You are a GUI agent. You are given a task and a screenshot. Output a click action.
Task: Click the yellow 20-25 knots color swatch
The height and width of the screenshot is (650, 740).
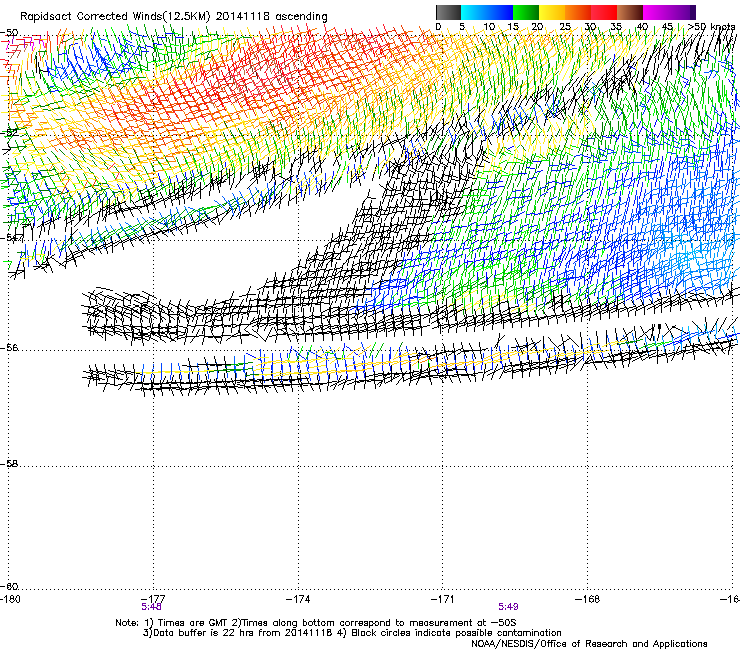coord(552,12)
